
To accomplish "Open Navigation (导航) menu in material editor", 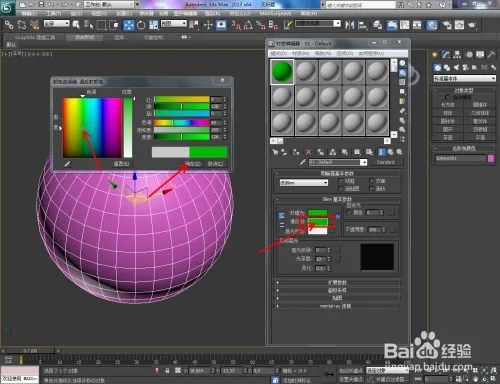I will pyautogui.click(x=322, y=53).
